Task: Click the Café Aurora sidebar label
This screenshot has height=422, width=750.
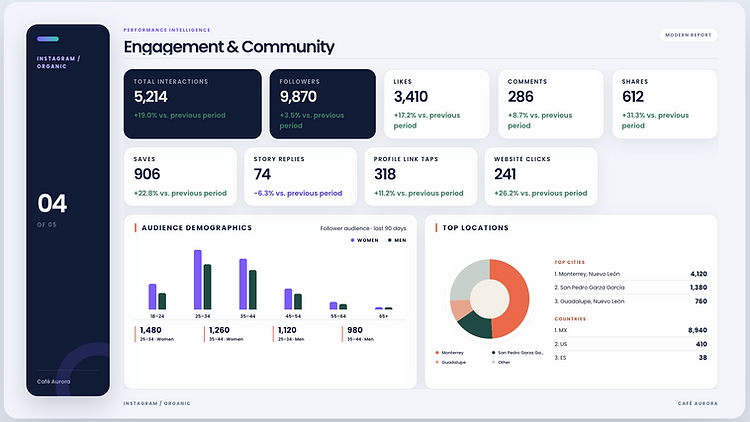Action: [54, 381]
